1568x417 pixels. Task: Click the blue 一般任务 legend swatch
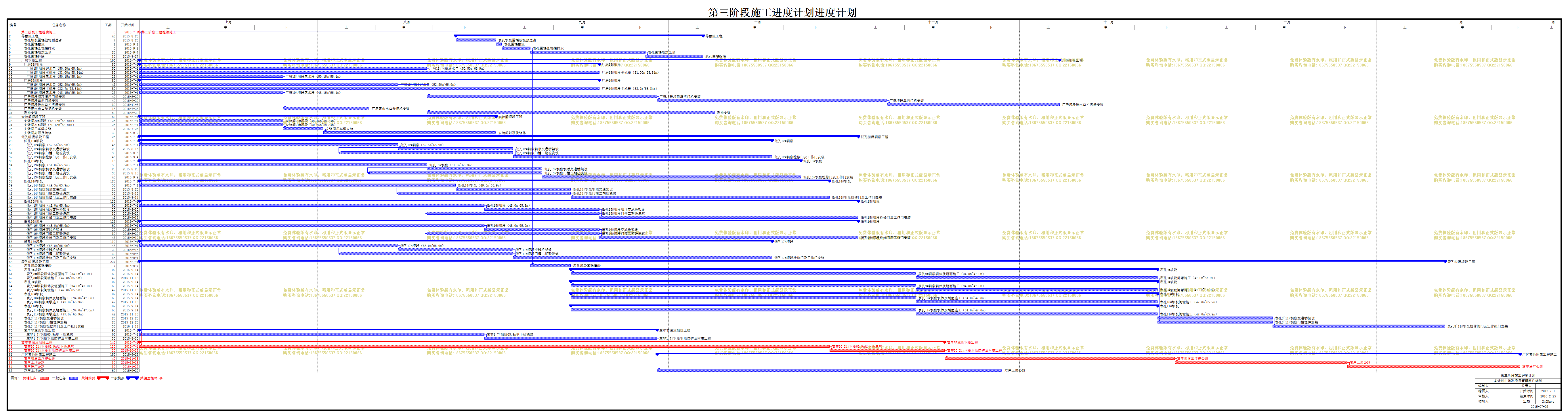tap(74, 378)
